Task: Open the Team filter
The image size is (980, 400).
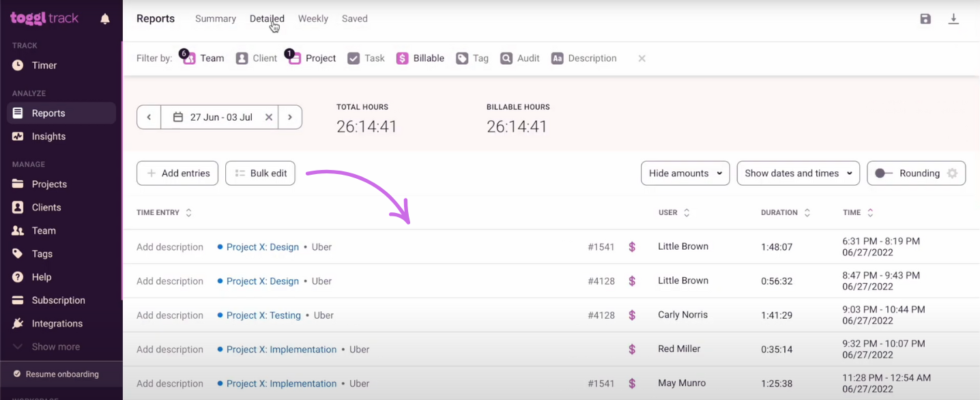Action: click(x=204, y=58)
